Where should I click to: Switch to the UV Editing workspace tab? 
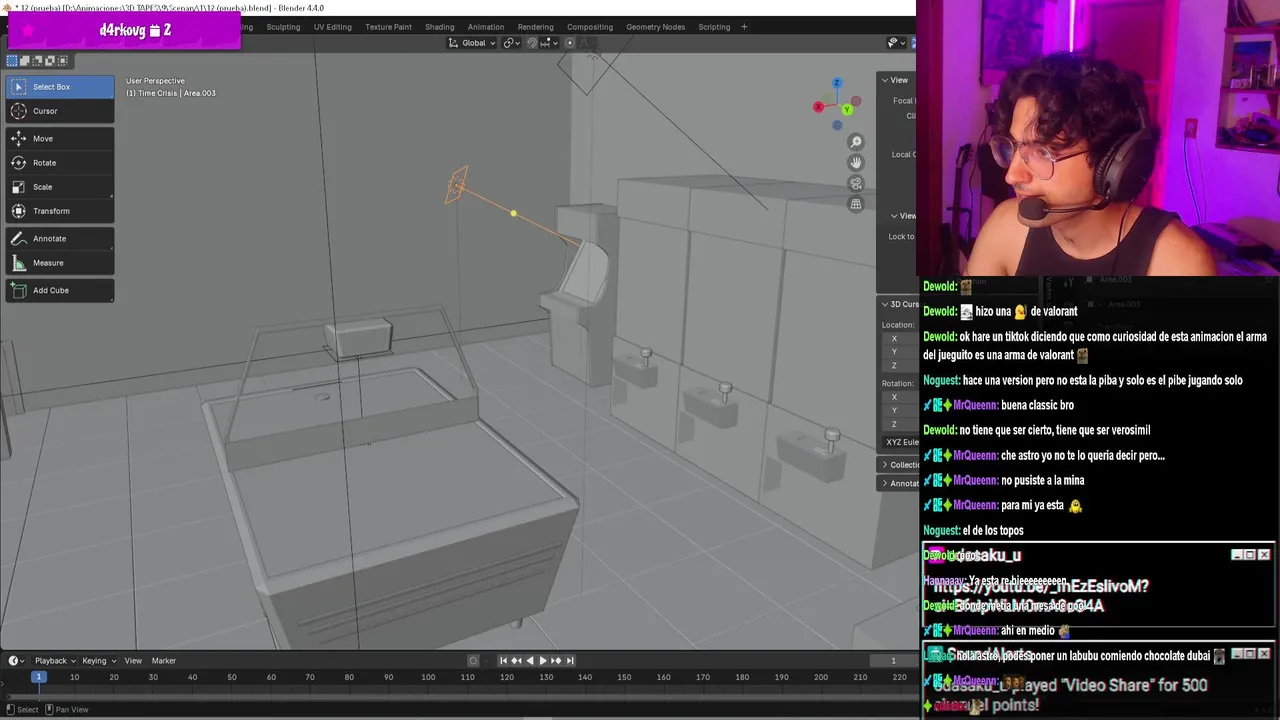click(332, 27)
